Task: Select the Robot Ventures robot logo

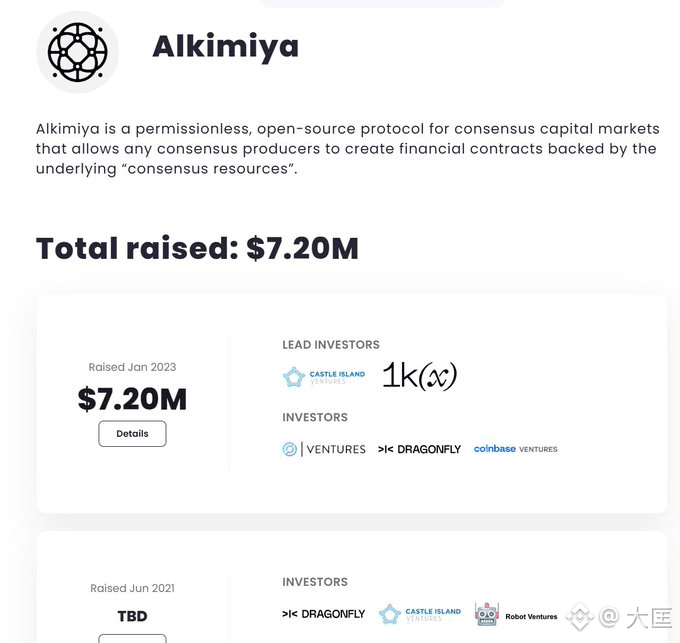Action: point(487,614)
